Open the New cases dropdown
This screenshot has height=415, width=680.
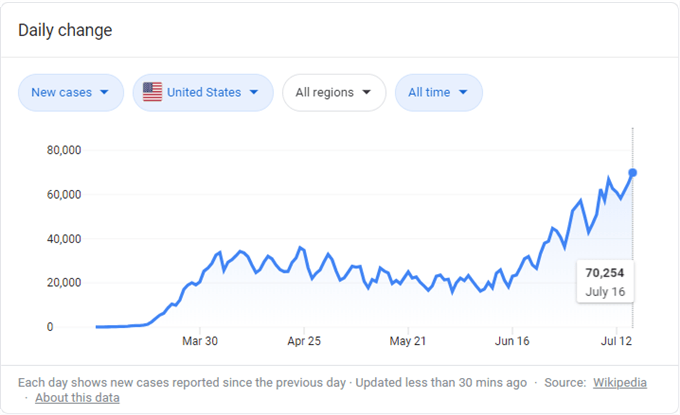pyautogui.click(x=71, y=92)
